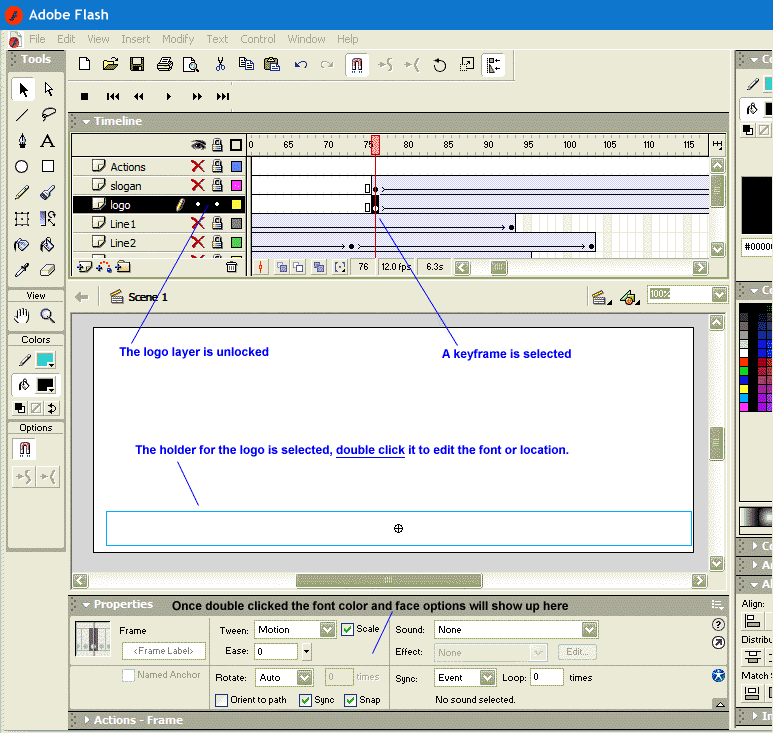Open the Tween dropdown
Image resolution: width=775 pixels, height=733 pixels.
click(327, 630)
